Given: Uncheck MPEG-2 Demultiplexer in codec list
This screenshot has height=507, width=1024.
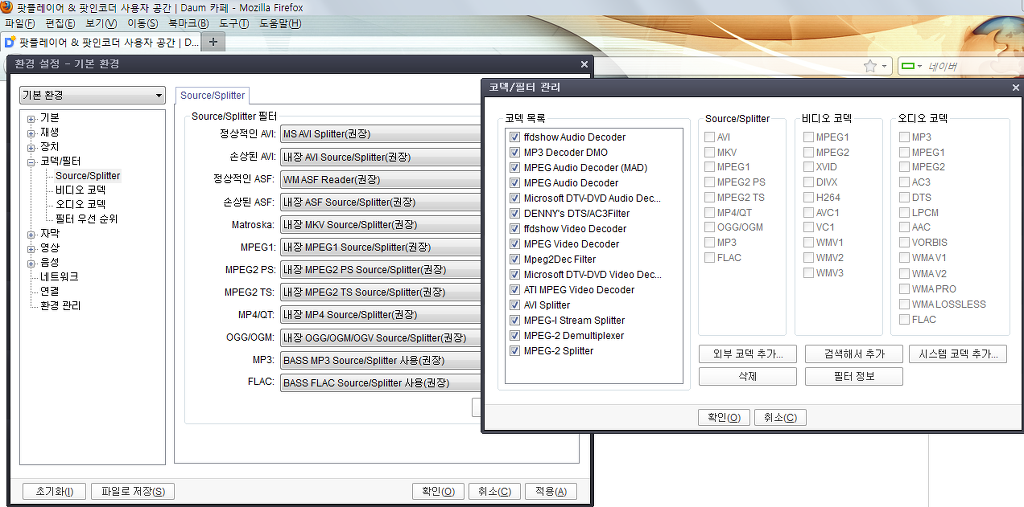Looking at the screenshot, I should pyautogui.click(x=515, y=336).
